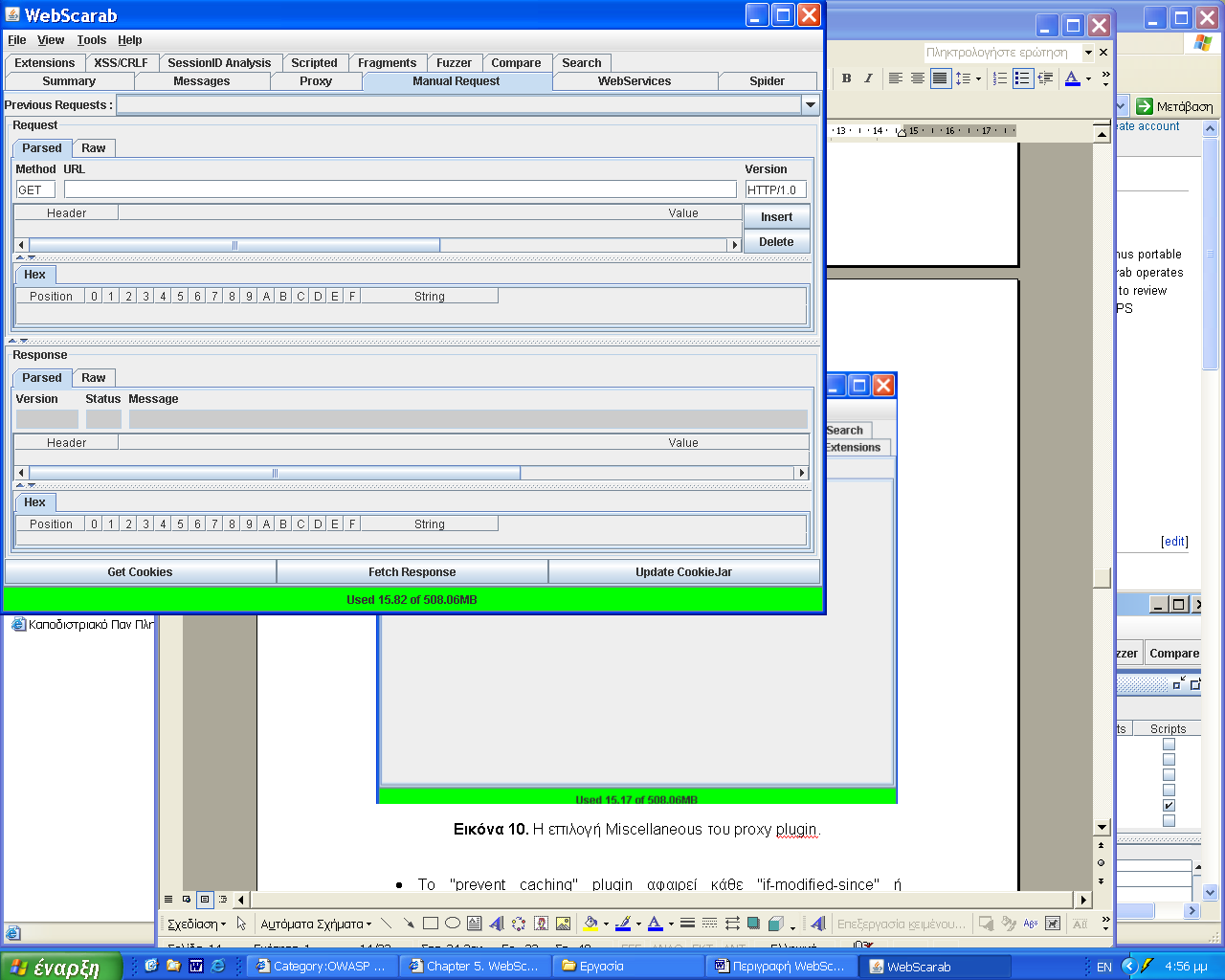This screenshot has width=1225, height=980.
Task: Apply justified alignment in Word toolbar
Action: (940, 78)
